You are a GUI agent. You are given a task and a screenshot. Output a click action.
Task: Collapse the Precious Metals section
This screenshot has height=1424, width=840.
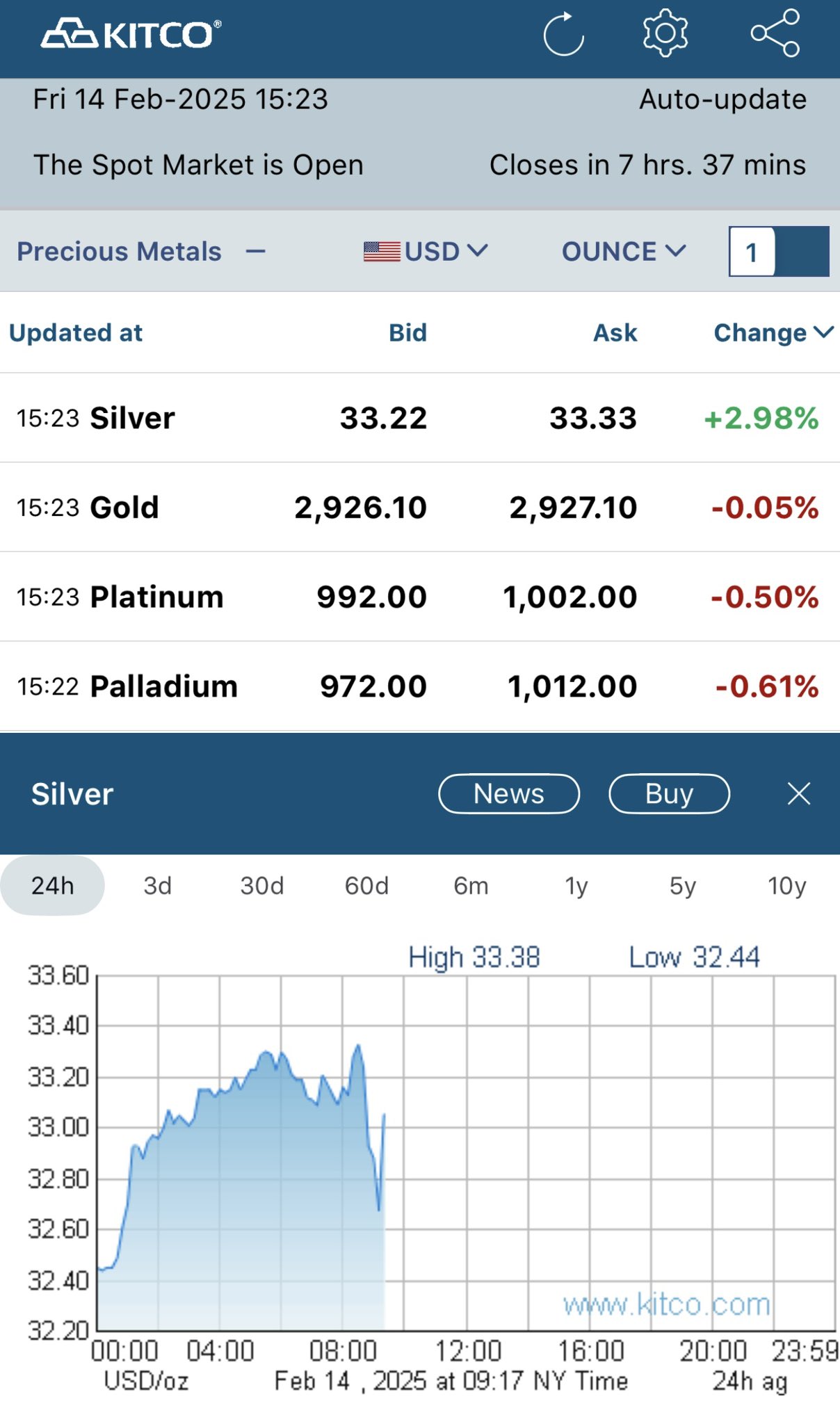click(x=256, y=251)
